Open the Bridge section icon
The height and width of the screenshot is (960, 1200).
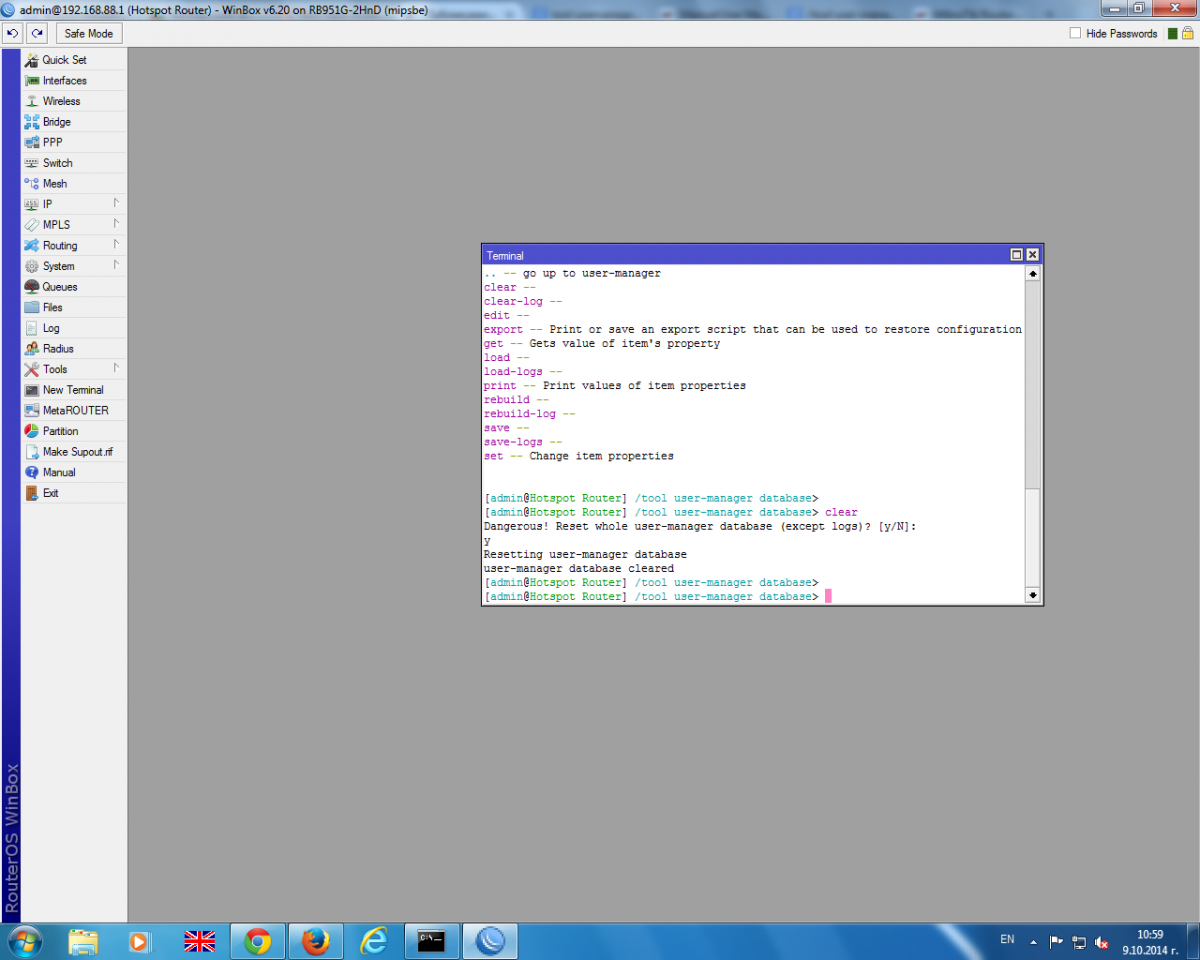click(x=32, y=122)
